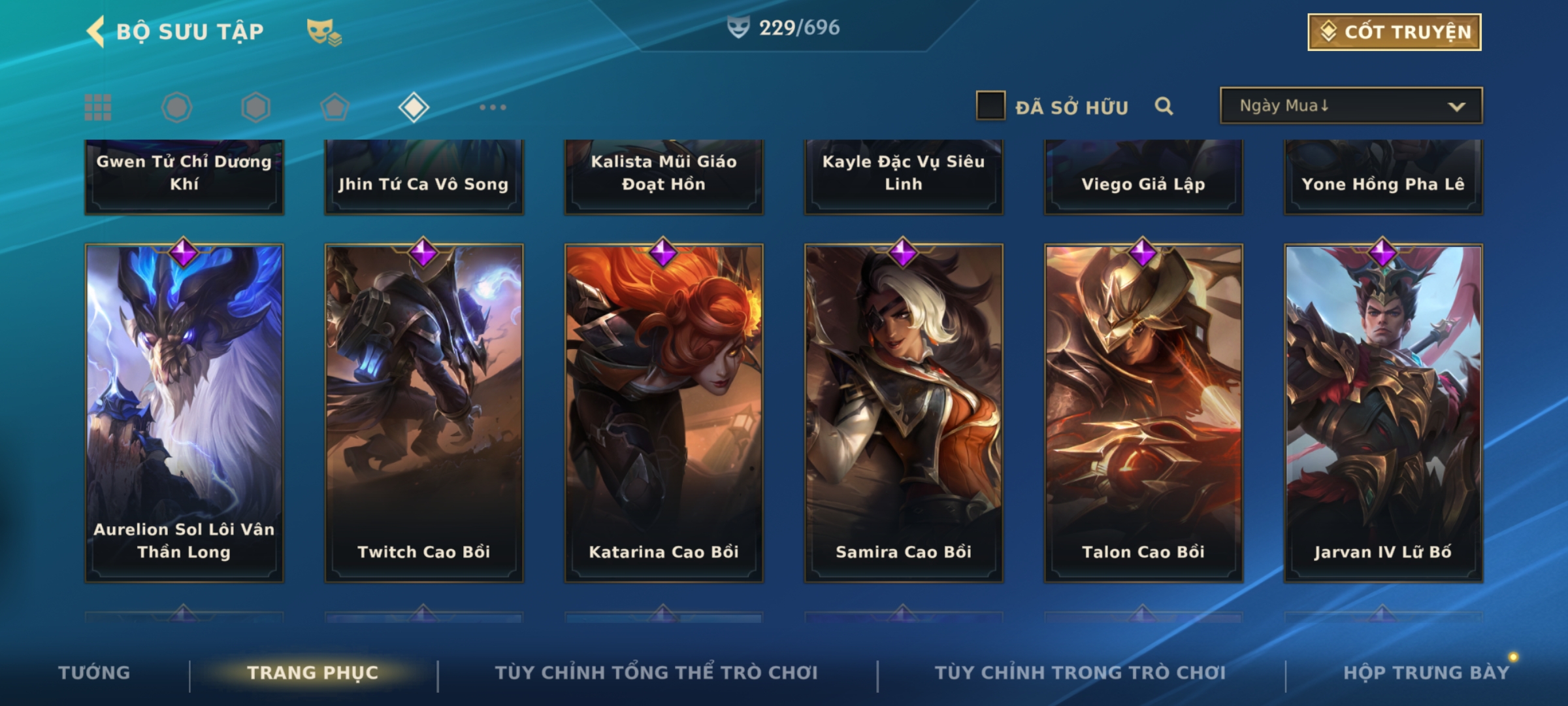Image resolution: width=1568 pixels, height=706 pixels.
Task: Tick the Đã Sở Hữu checkbox
Action: click(990, 106)
